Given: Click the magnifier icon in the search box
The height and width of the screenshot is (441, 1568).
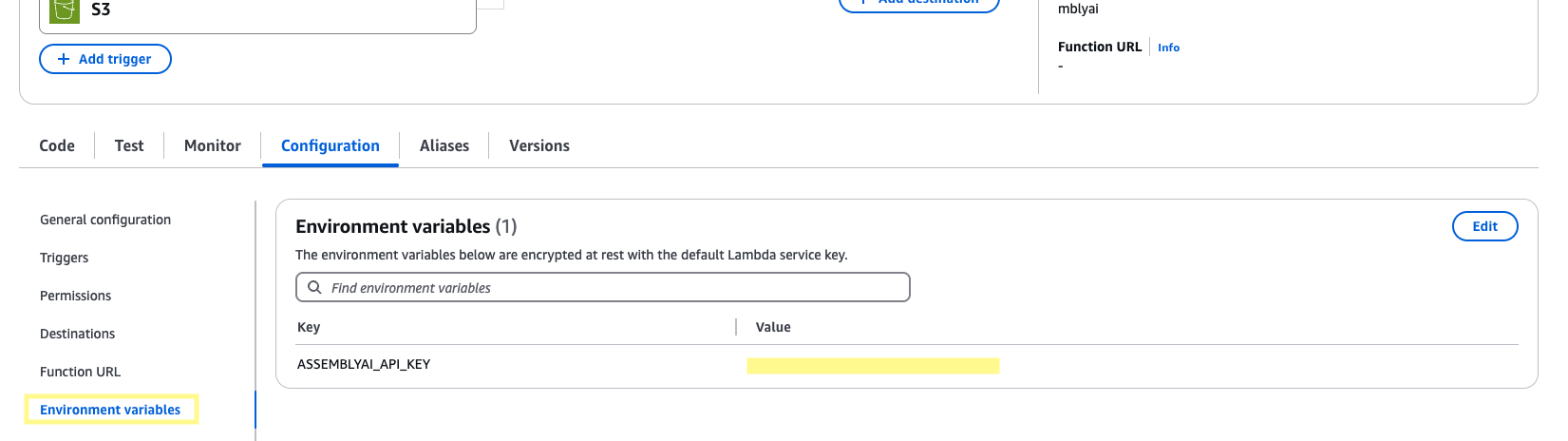Looking at the screenshot, I should tap(314, 287).
